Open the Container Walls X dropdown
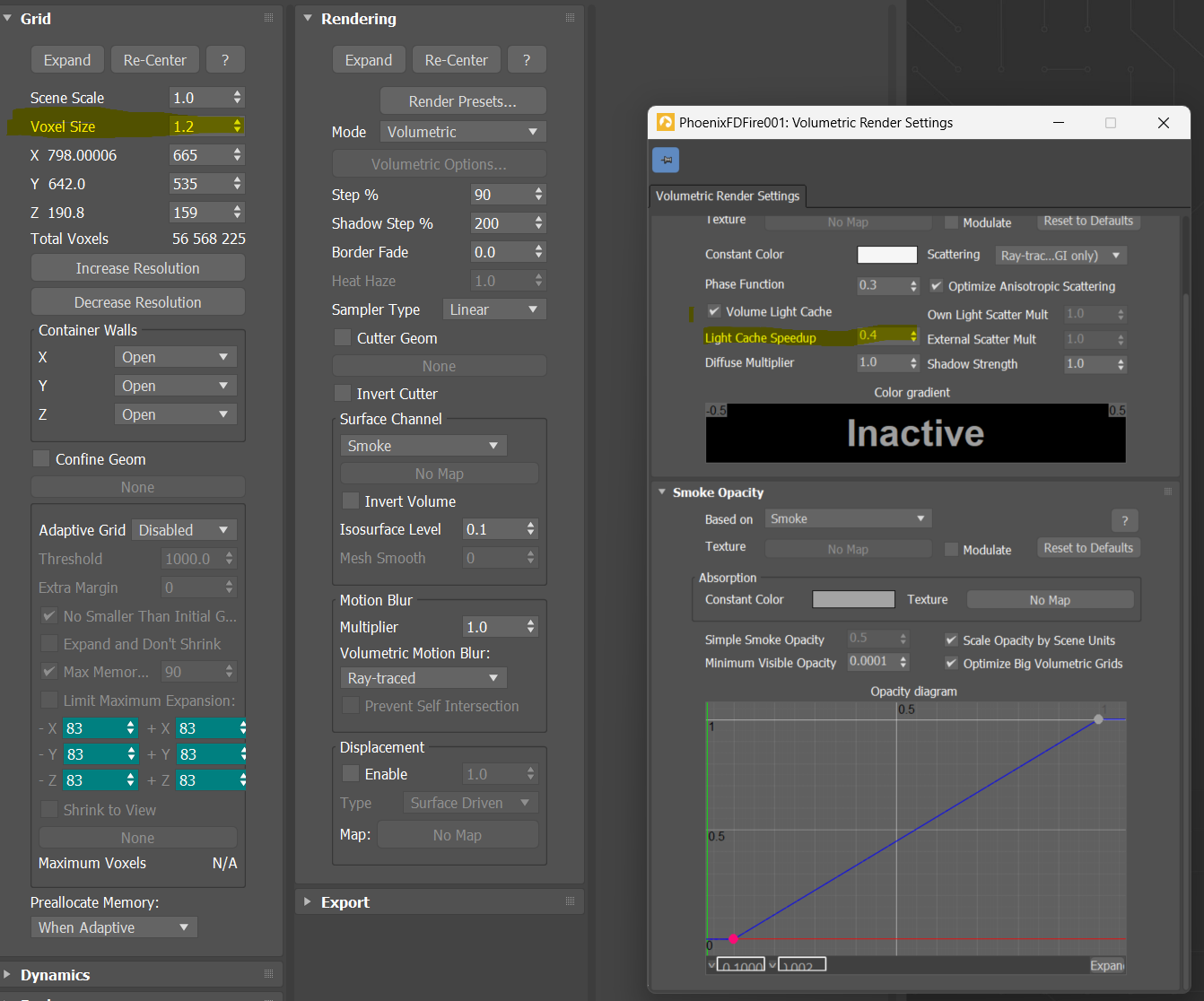Screen dimensions: 1204x1001 176,357
